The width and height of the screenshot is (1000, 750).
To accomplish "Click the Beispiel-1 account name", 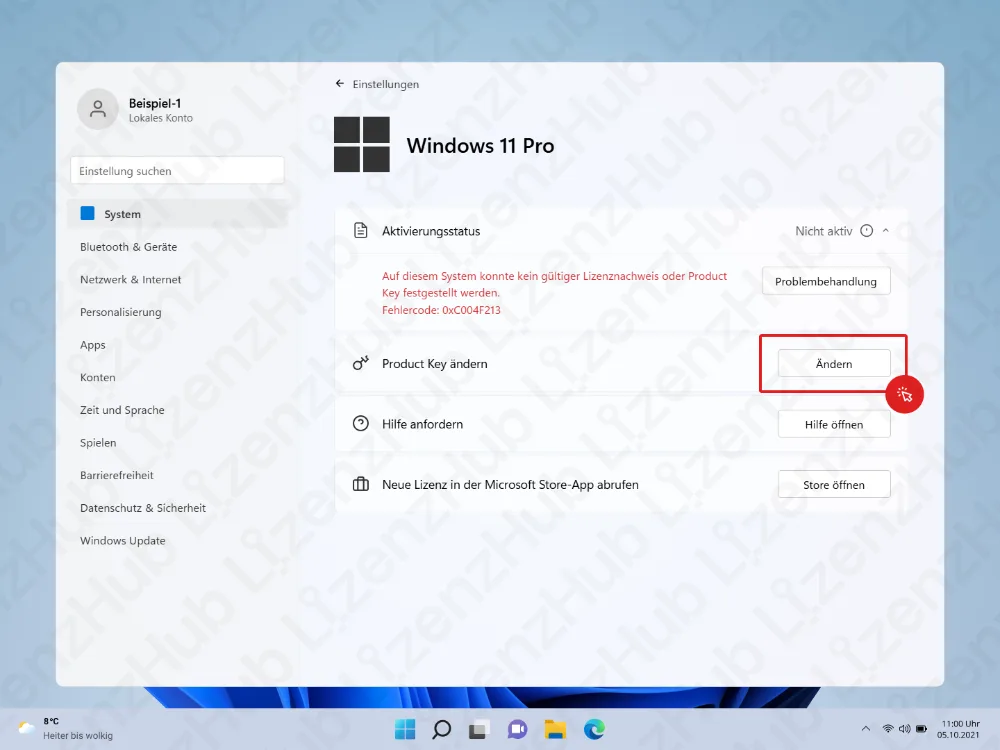I will click(x=155, y=103).
